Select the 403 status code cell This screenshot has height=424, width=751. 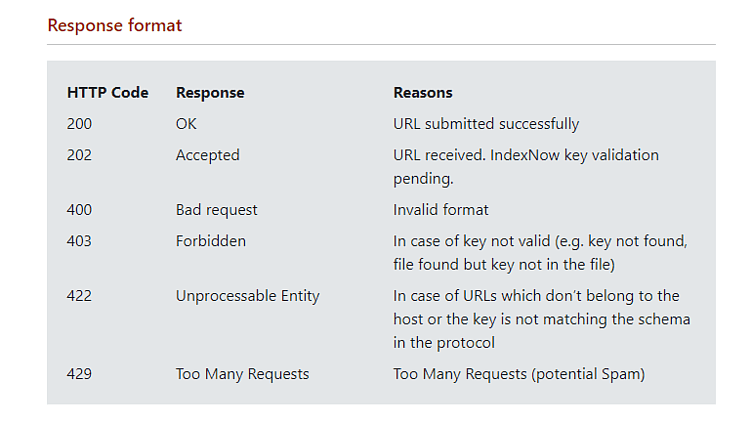coord(79,241)
